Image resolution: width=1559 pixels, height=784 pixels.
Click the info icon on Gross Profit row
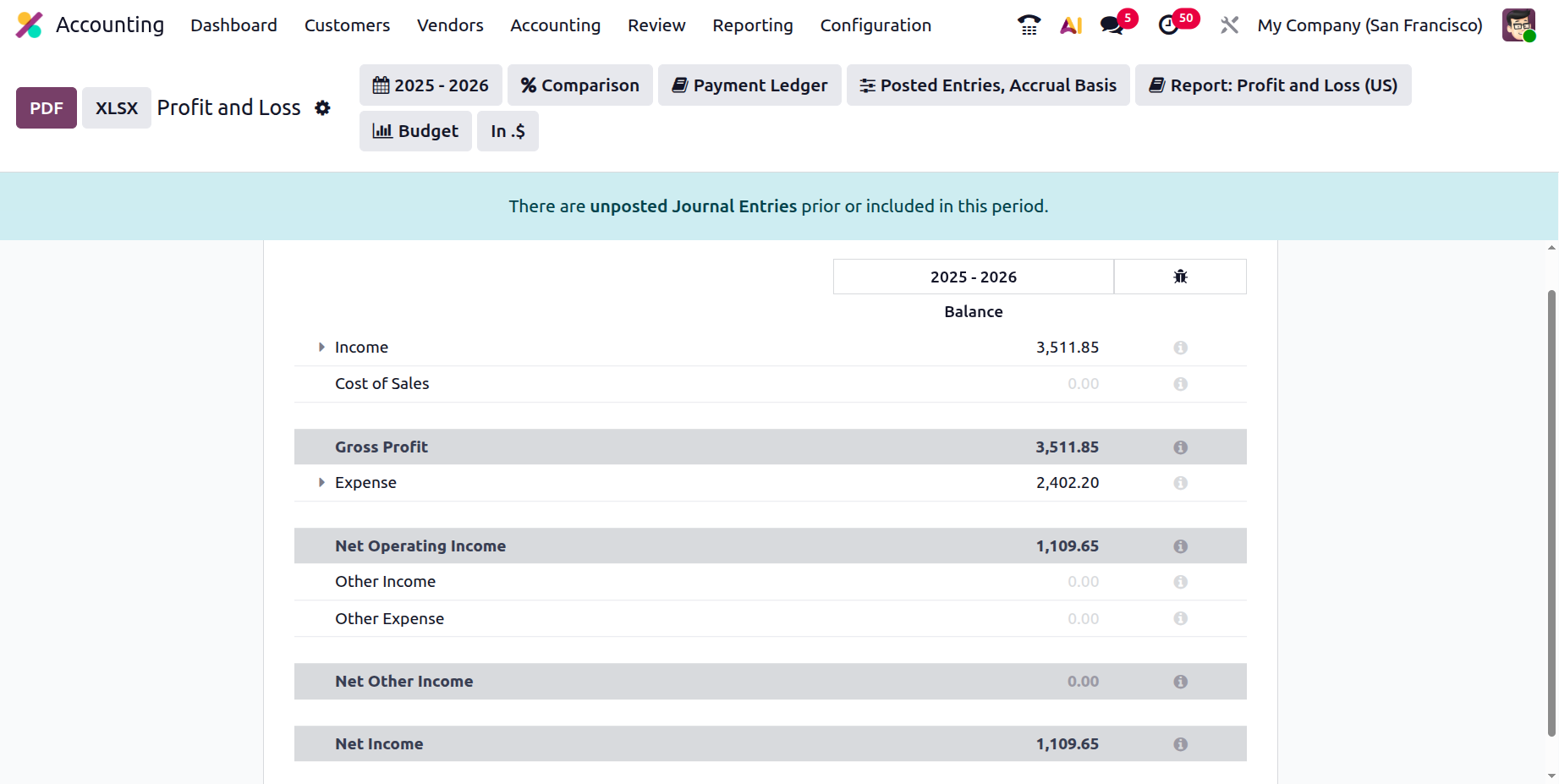tap(1180, 447)
